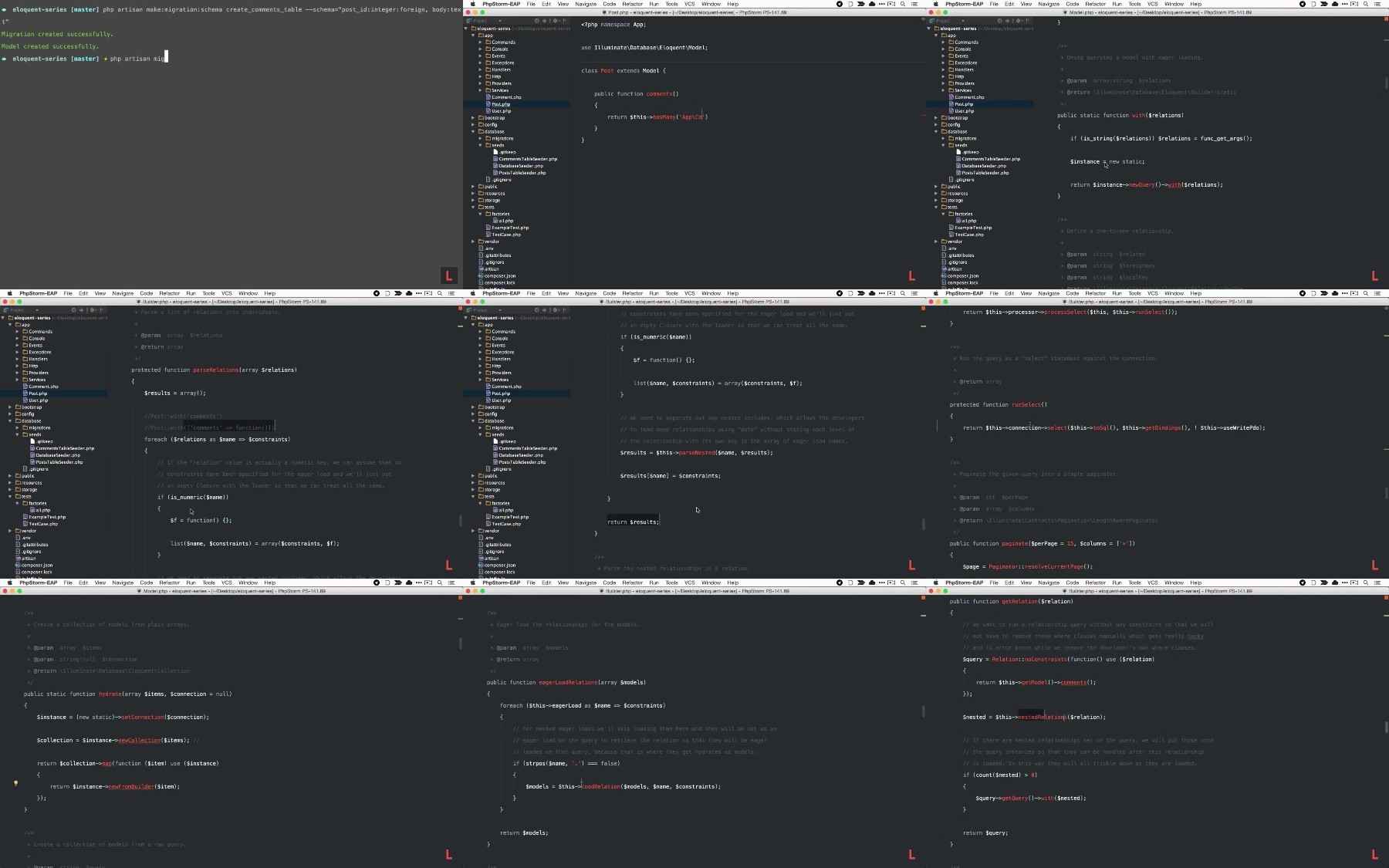Open Code menu in the hydrate window
Viewport: 1389px width, 868px height.
146,583
